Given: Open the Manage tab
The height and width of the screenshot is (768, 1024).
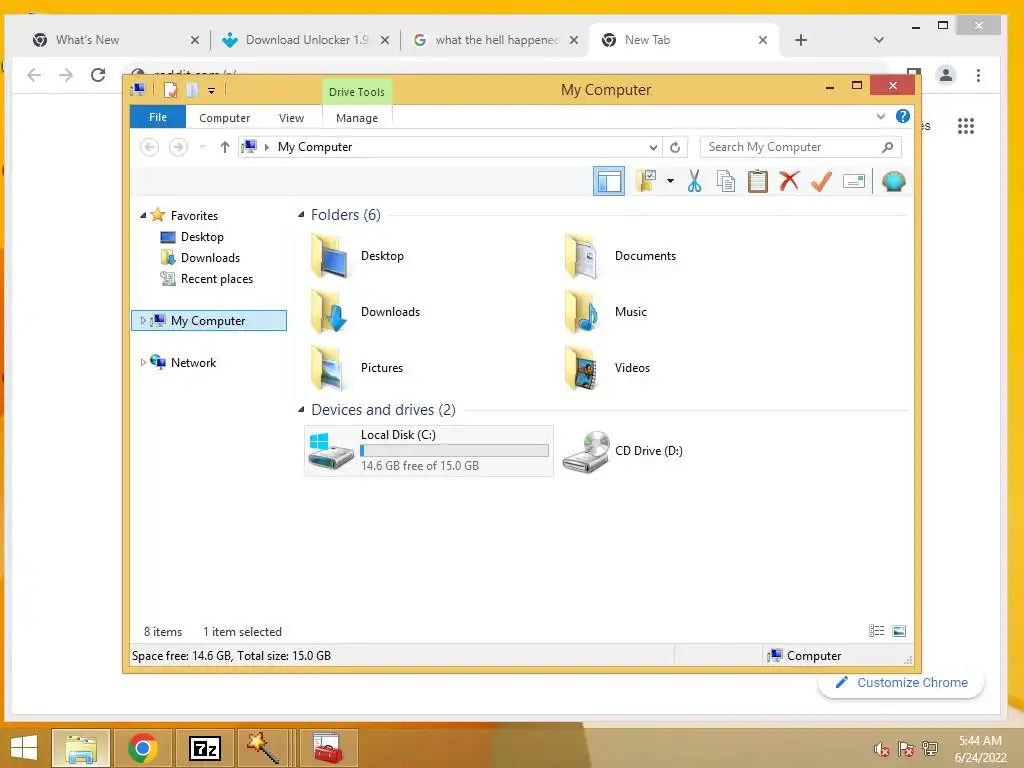Looking at the screenshot, I should click(357, 118).
